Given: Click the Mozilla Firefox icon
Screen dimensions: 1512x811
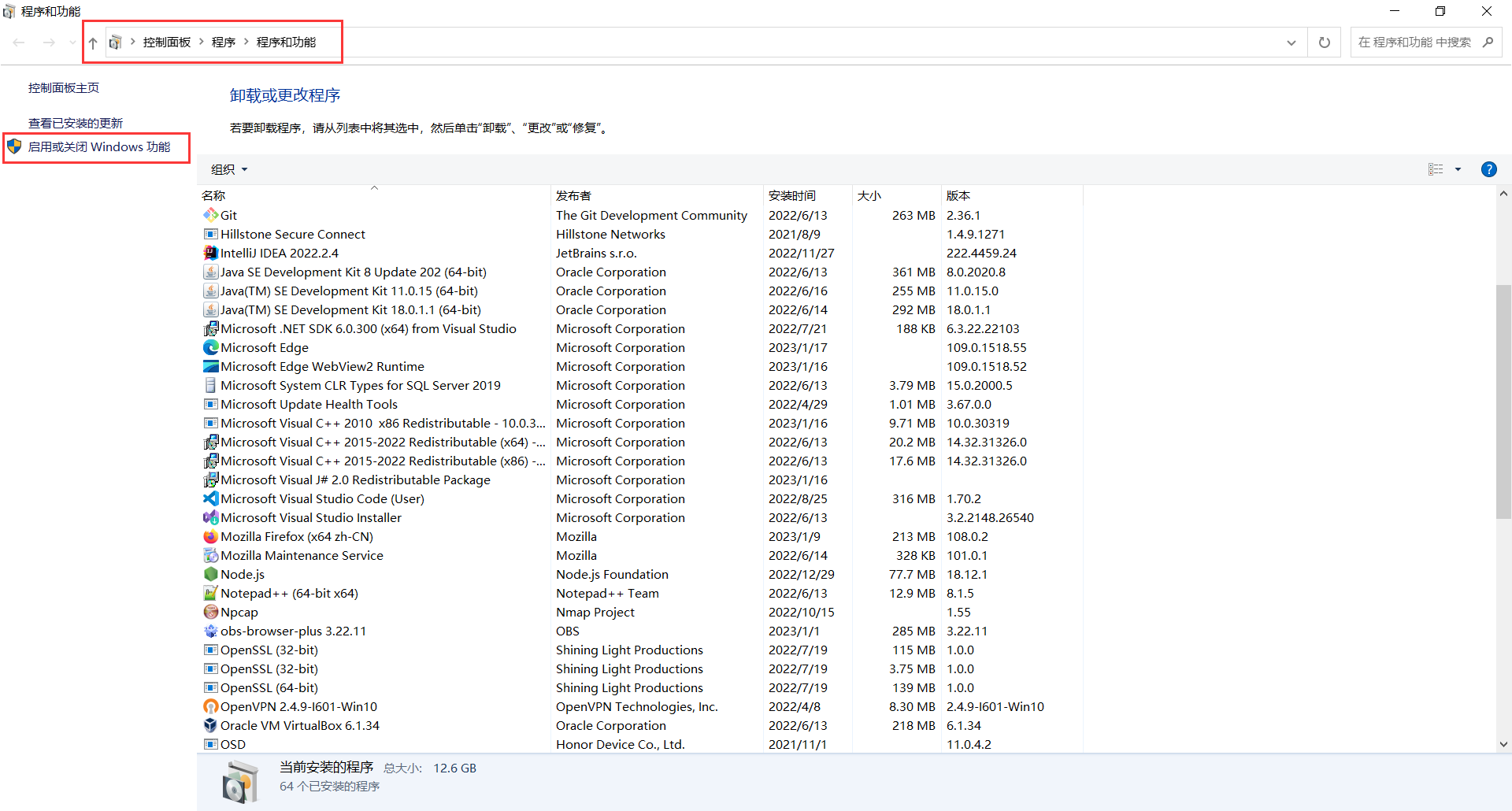Looking at the screenshot, I should click(x=210, y=536).
